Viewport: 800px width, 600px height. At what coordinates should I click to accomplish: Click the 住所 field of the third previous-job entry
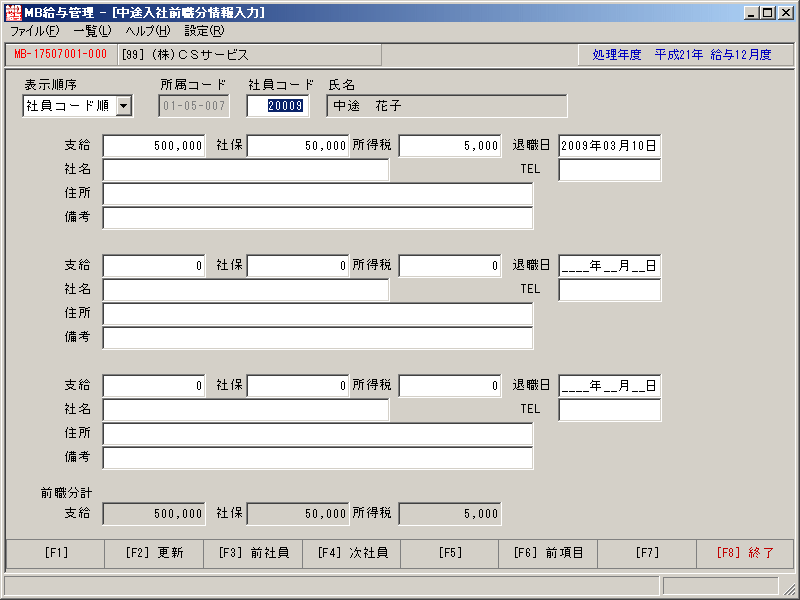(x=318, y=434)
